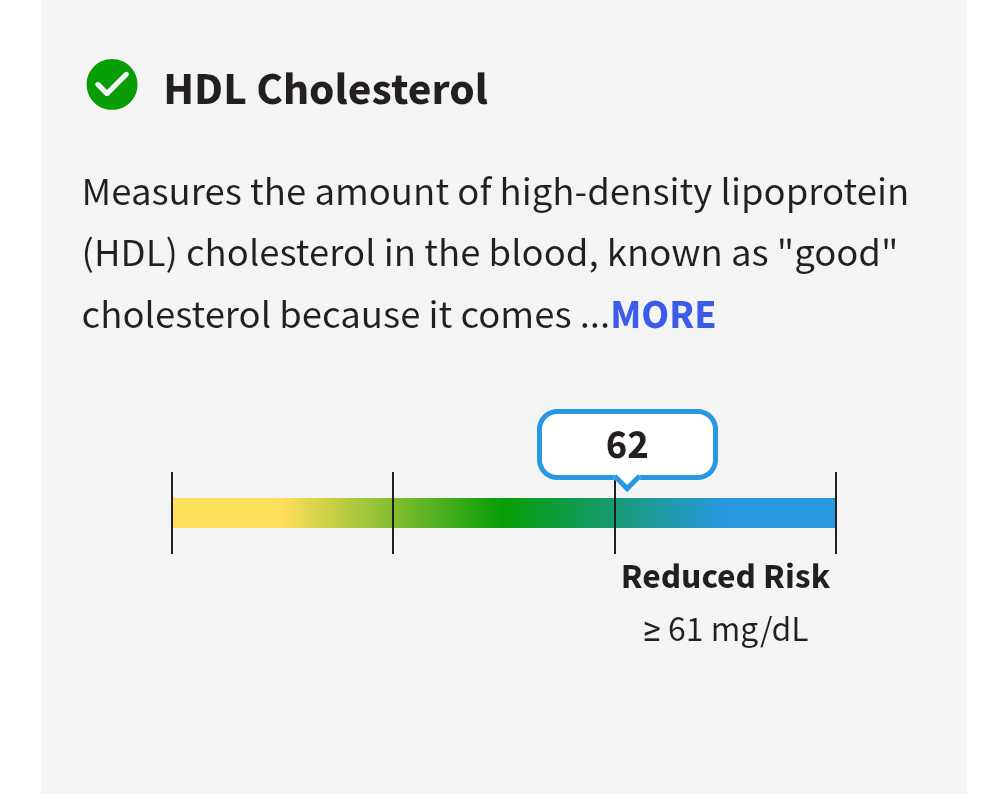Click the green checkmark status icon

pyautogui.click(x=111, y=86)
